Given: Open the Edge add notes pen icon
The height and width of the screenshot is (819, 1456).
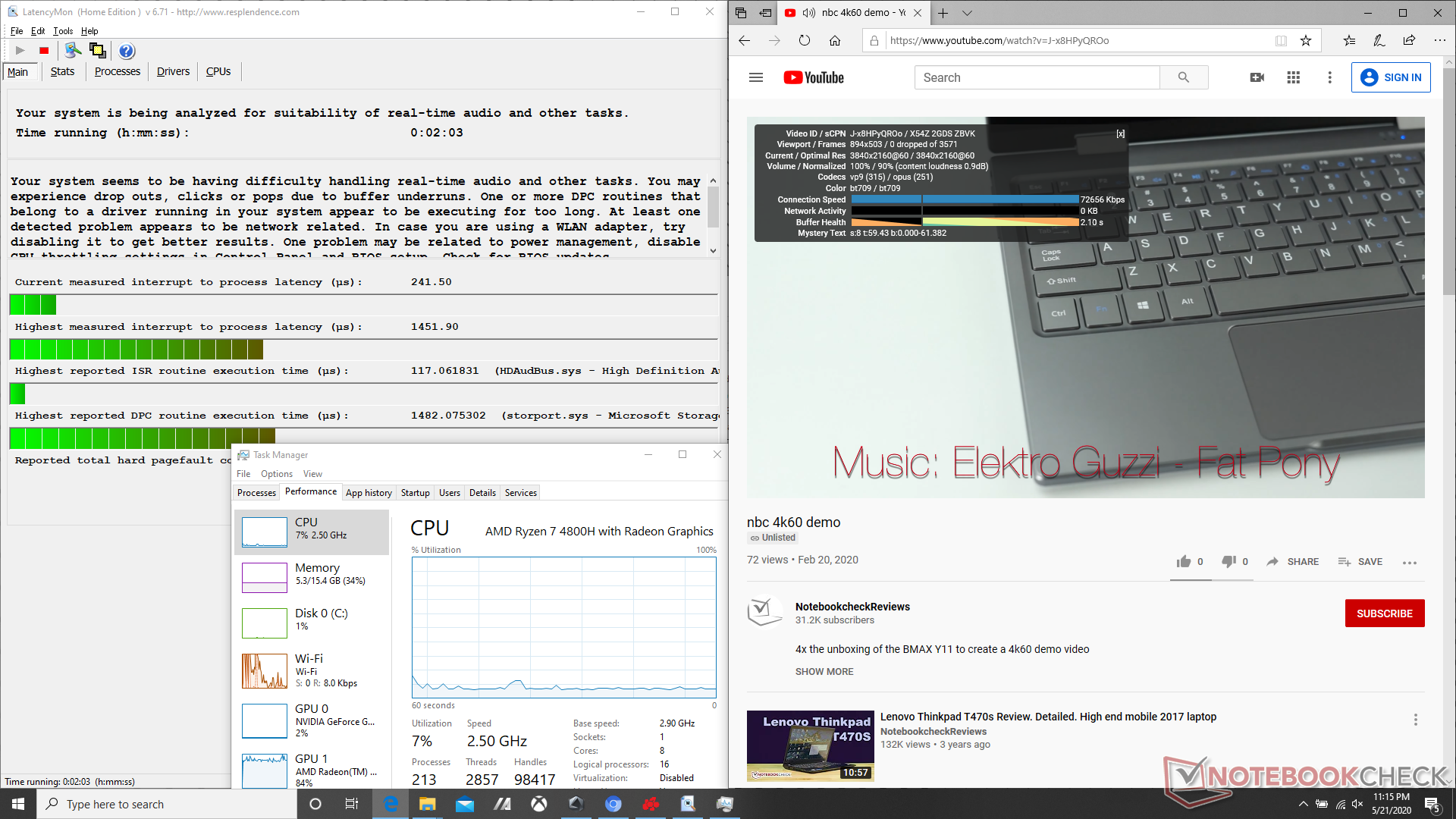Looking at the screenshot, I should point(1379,41).
